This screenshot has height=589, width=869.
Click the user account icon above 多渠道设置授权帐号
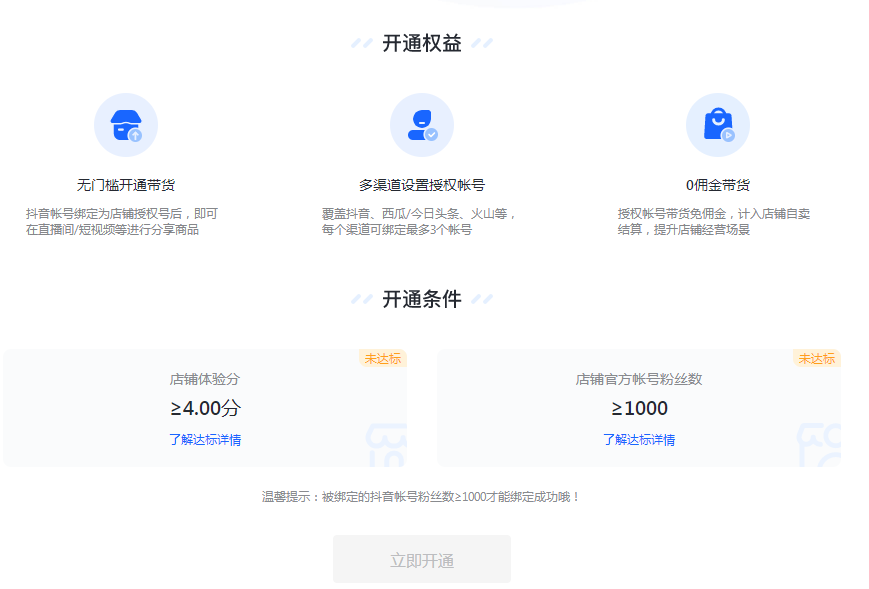point(422,125)
